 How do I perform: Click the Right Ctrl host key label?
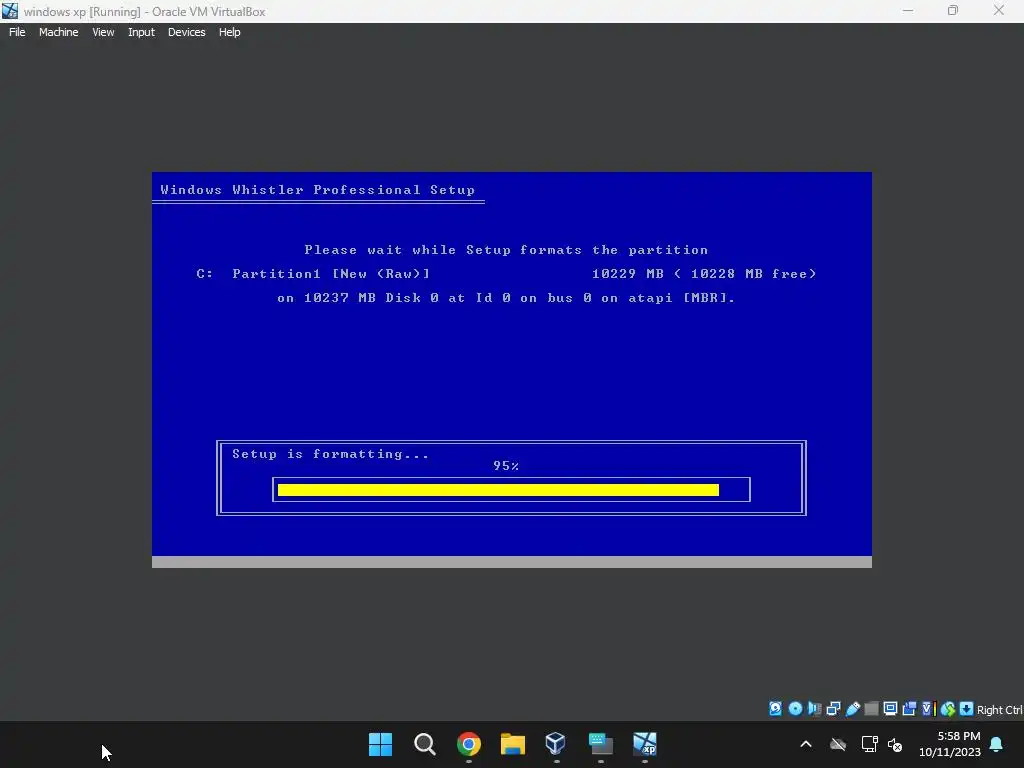click(x=999, y=710)
